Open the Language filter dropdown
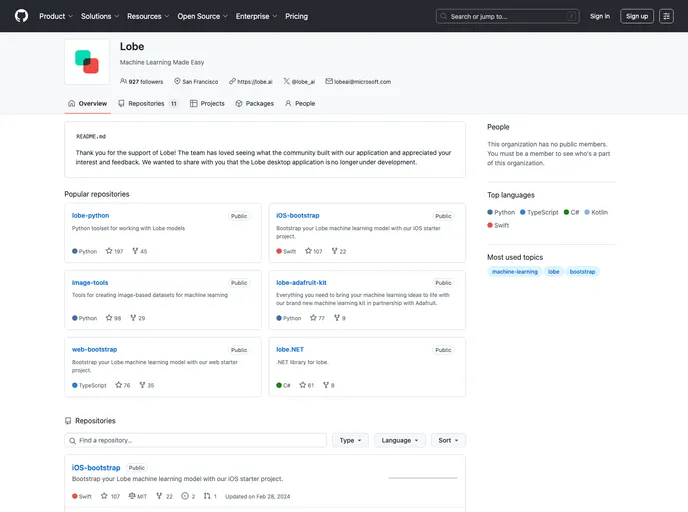The width and height of the screenshot is (688, 512). [x=400, y=440]
